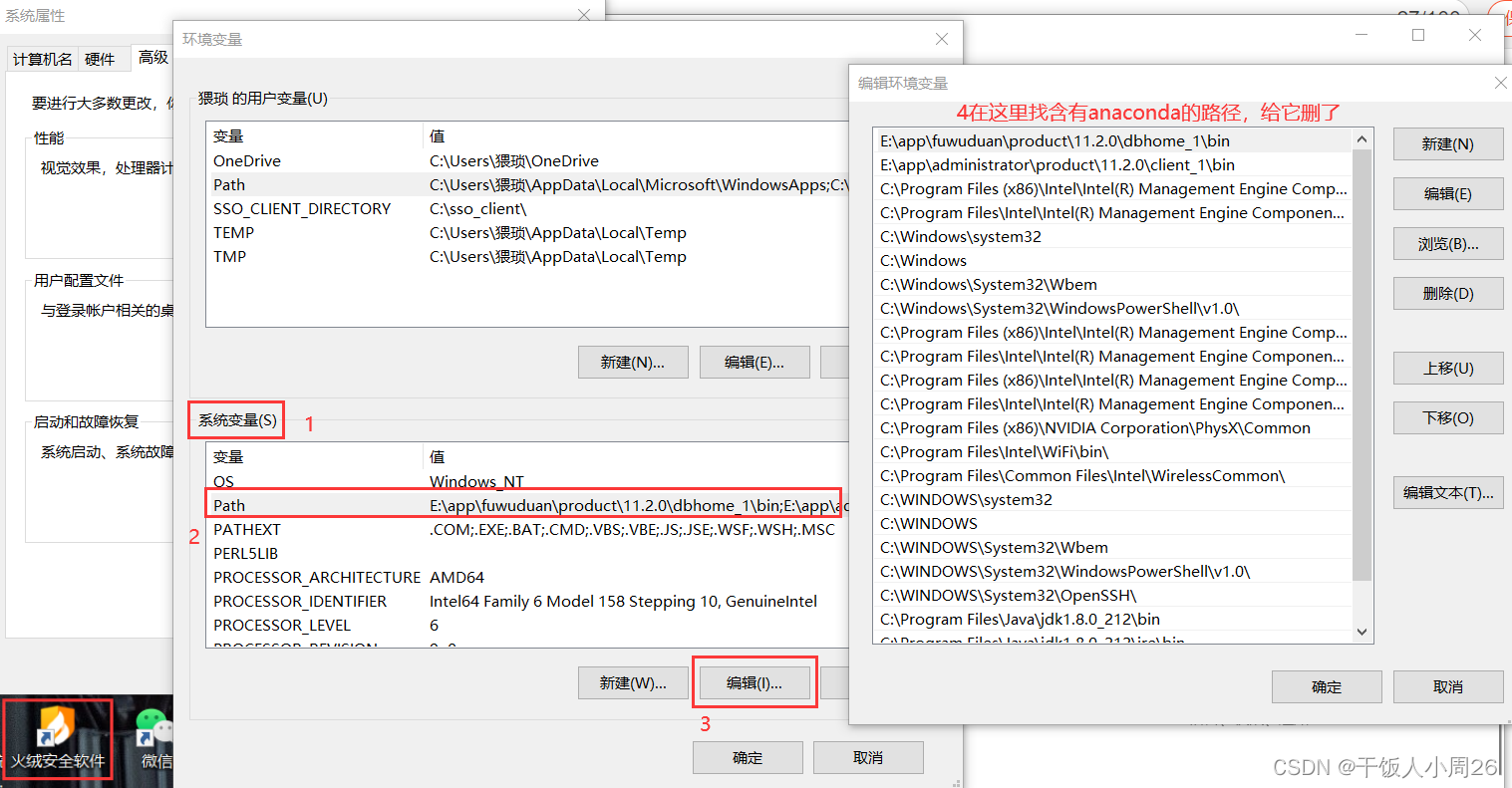
Task: Close the 编辑环境变量 dialog
Action: pyautogui.click(x=1500, y=84)
